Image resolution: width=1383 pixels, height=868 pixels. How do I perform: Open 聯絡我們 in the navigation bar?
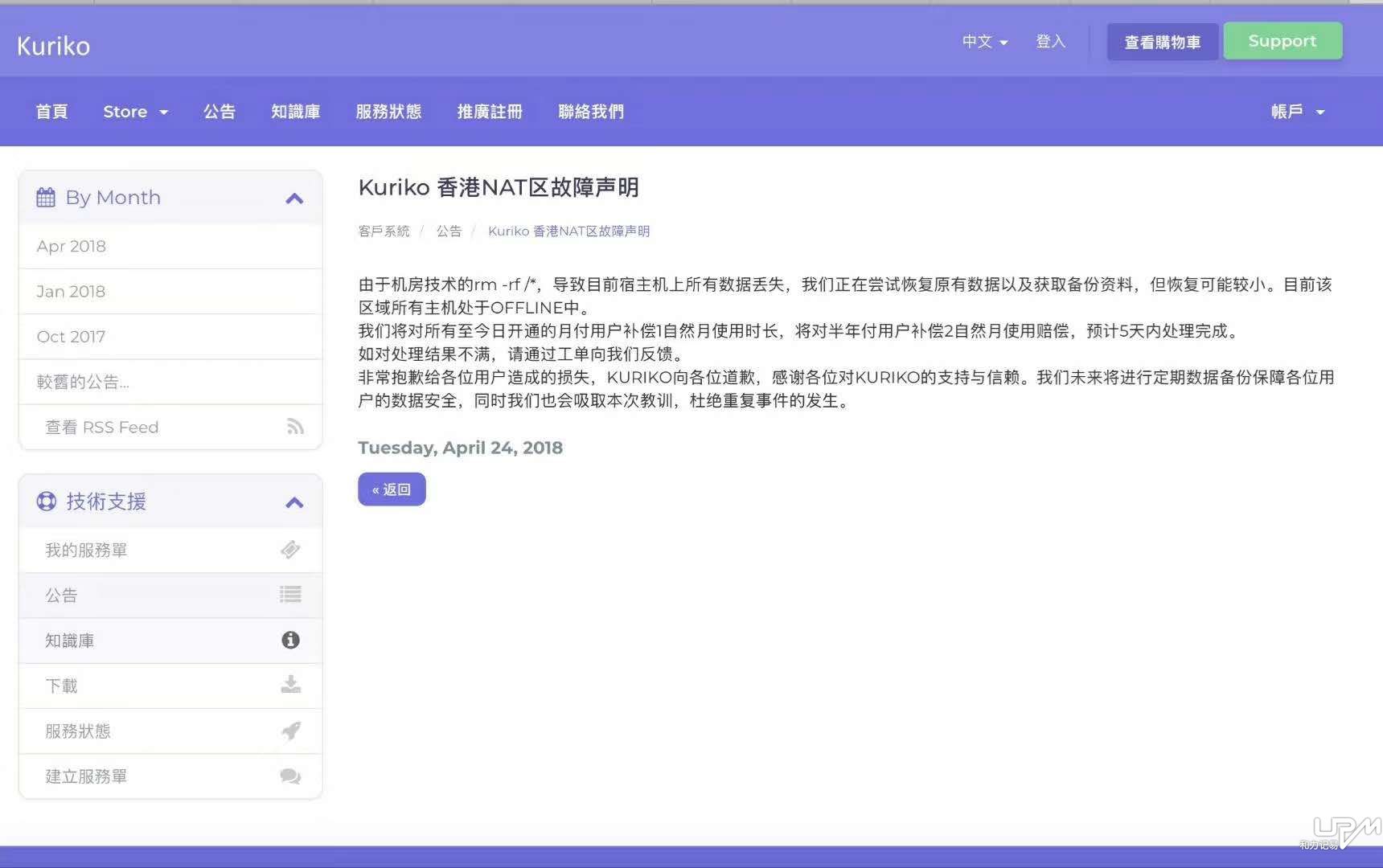tap(591, 112)
